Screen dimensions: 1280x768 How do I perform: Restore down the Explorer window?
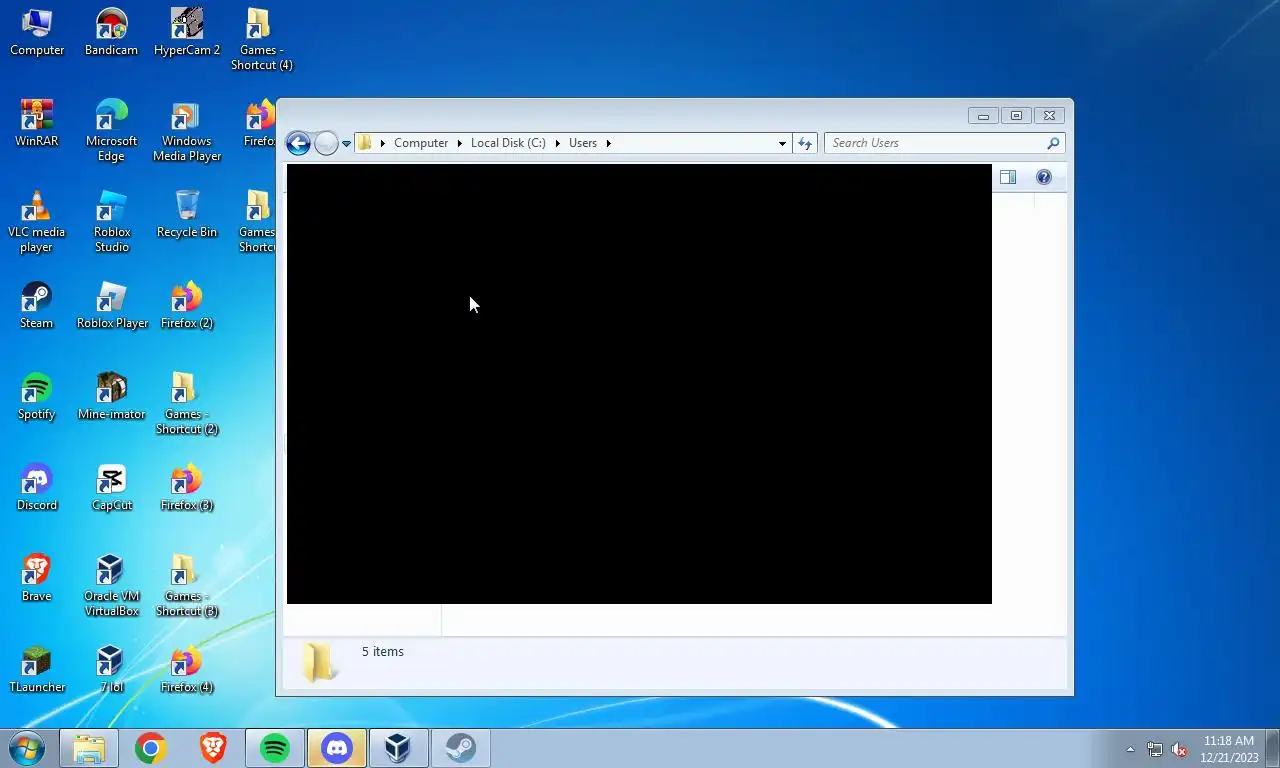[1016, 116]
